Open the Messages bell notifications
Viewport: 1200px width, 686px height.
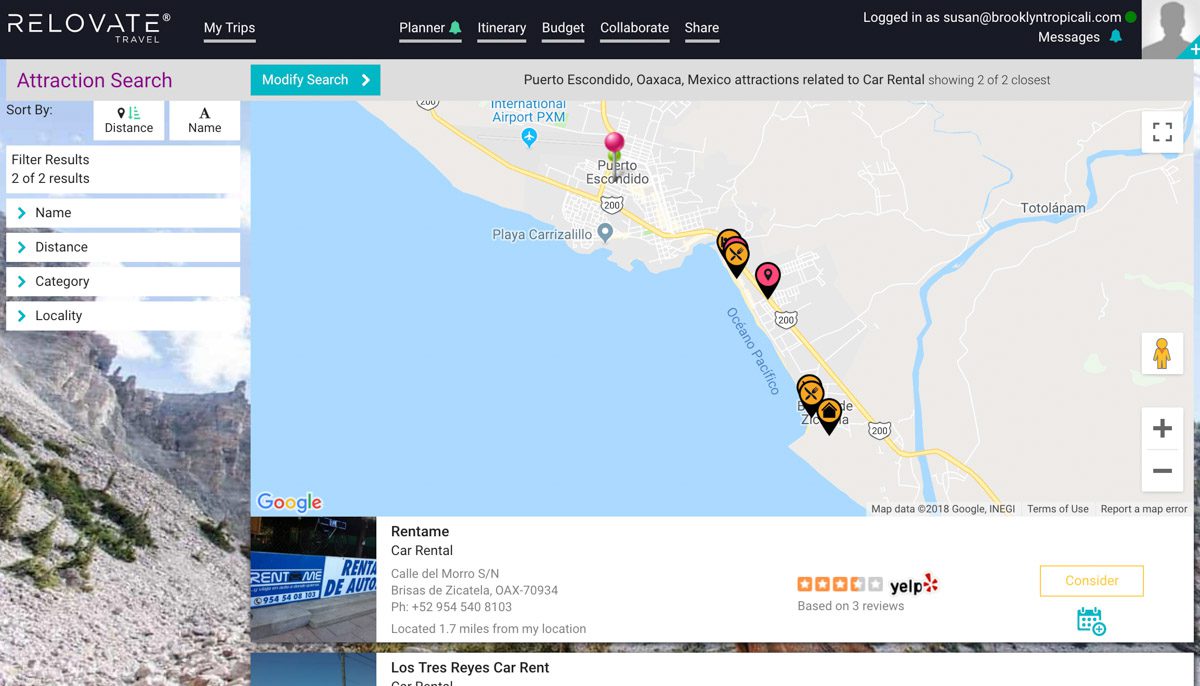pos(1115,37)
